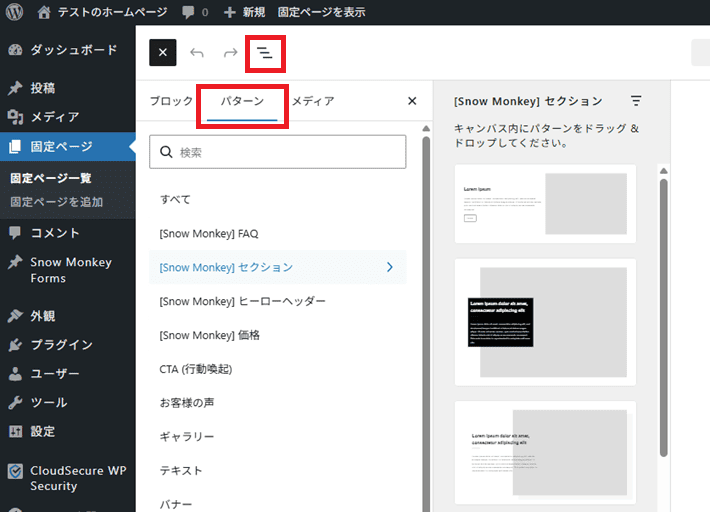Image resolution: width=710 pixels, height=512 pixels.
Task: Click the Snow Monkey Forms pin icon
Action: (15, 263)
